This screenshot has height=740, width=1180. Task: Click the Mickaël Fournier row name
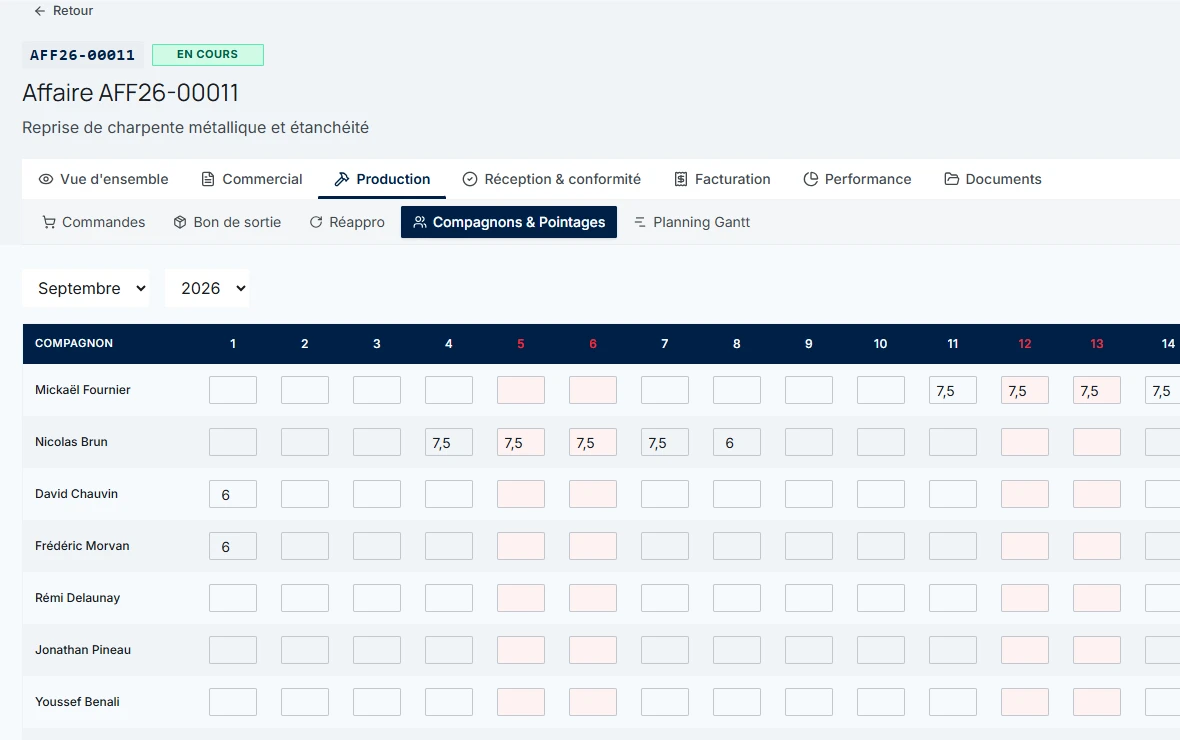[83, 390]
